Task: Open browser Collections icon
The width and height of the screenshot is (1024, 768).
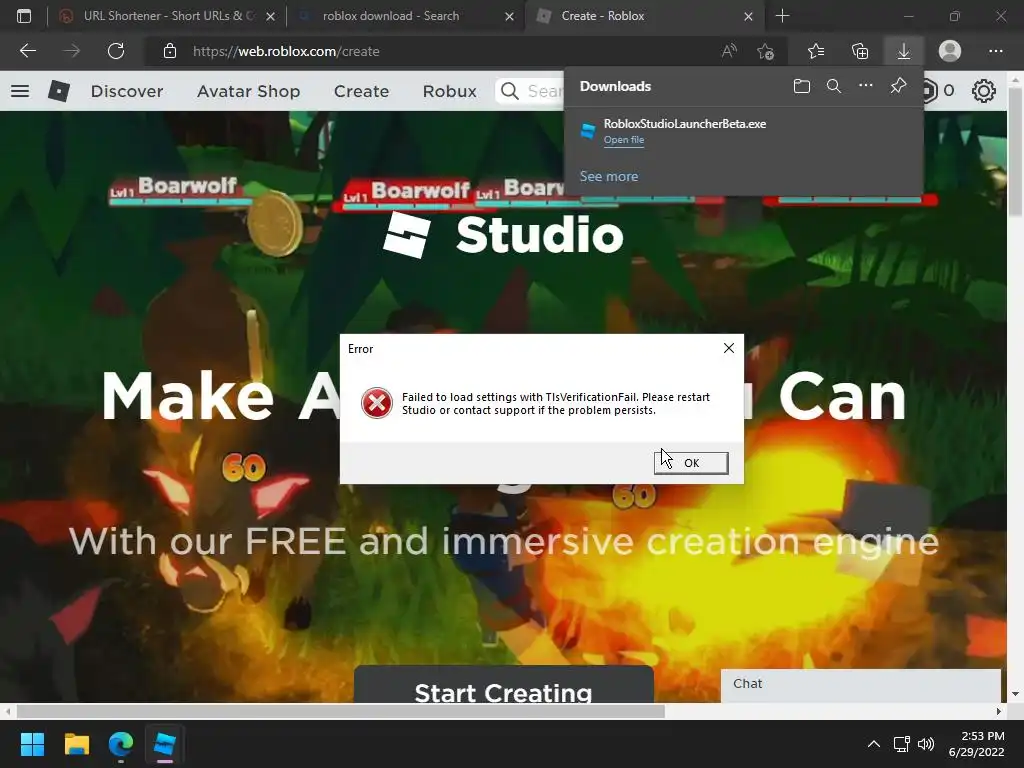Action: 860,51
